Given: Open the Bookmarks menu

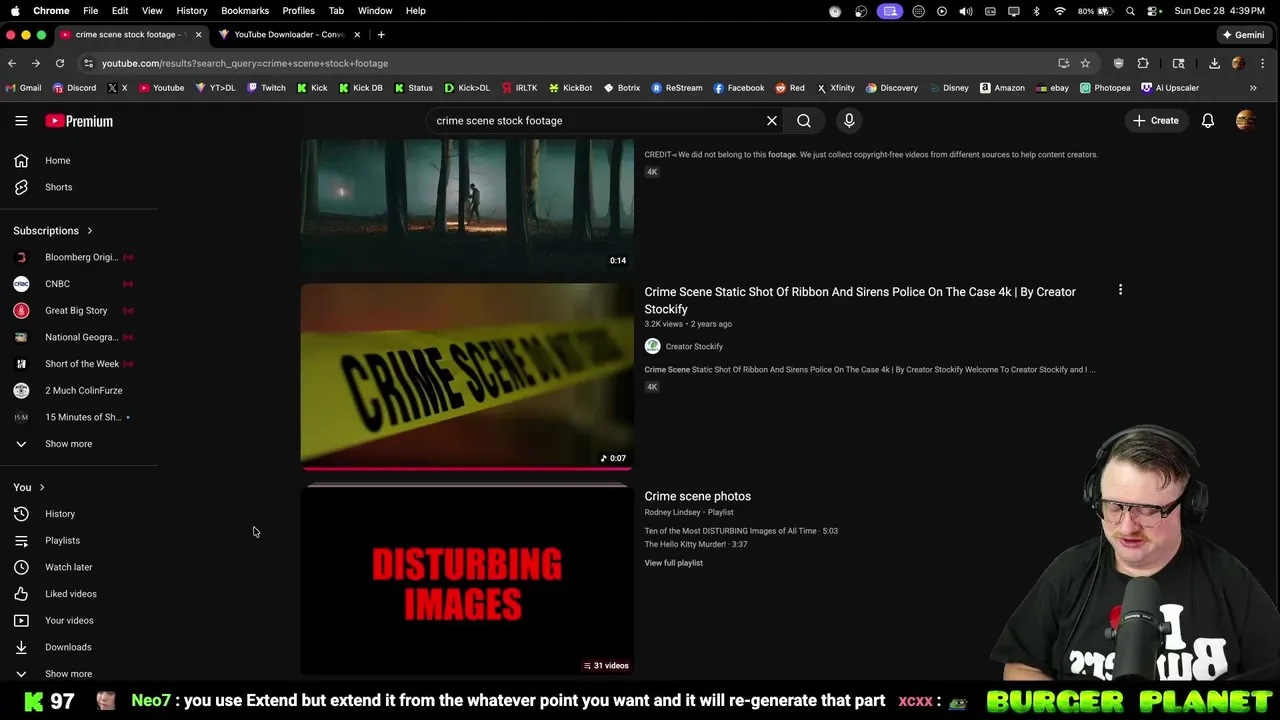Looking at the screenshot, I should 245,11.
